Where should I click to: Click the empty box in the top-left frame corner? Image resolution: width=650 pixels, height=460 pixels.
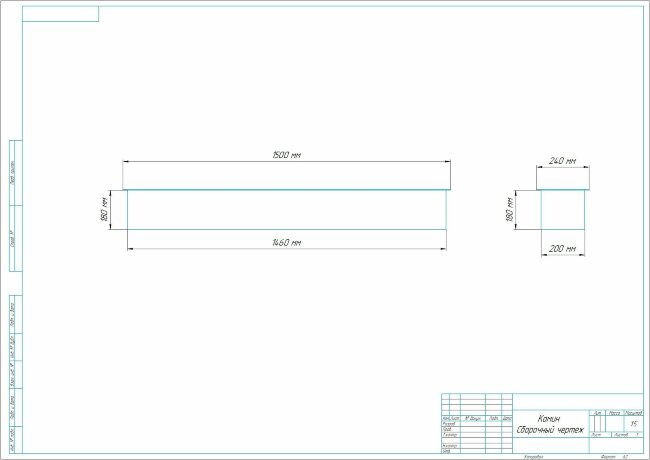[x=62, y=13]
